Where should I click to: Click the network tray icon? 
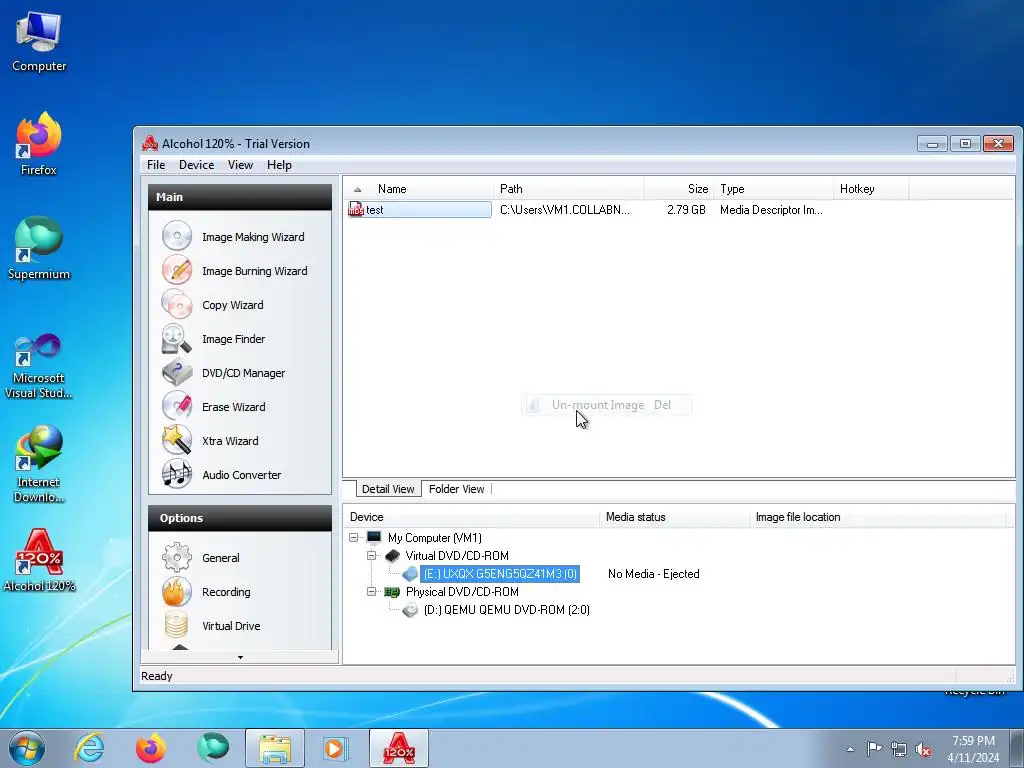click(899, 750)
